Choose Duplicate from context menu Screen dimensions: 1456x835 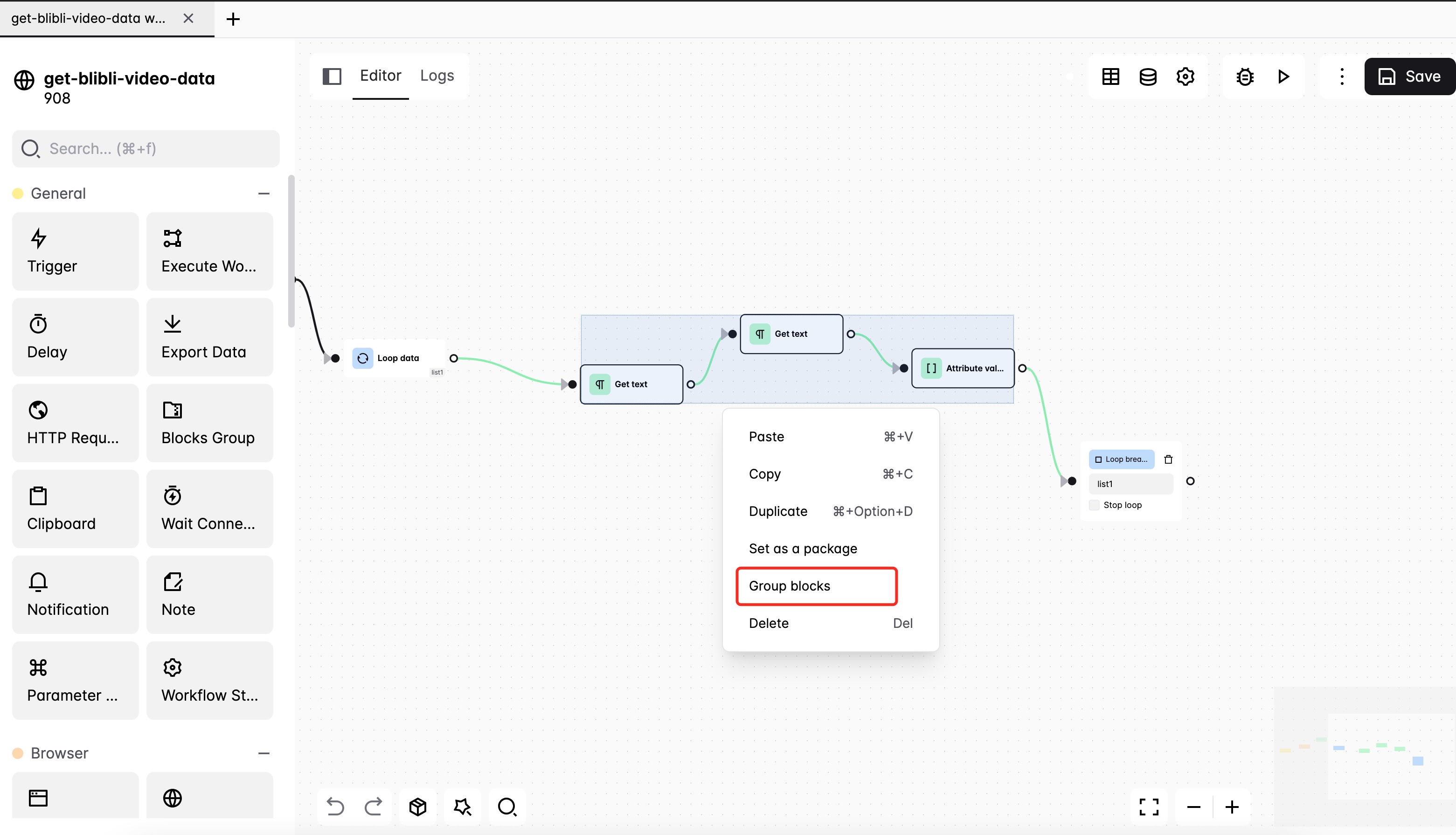pyautogui.click(x=831, y=511)
